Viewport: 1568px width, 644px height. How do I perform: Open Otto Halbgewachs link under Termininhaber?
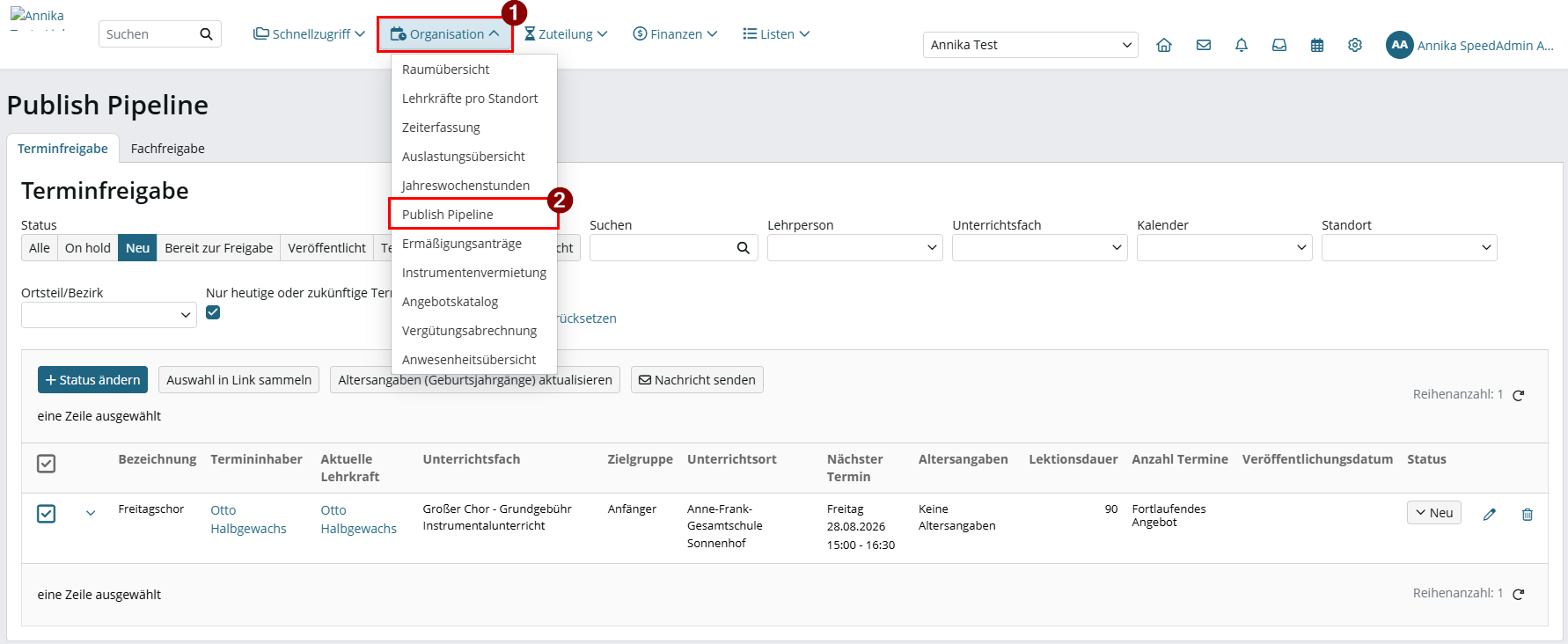pyautogui.click(x=248, y=519)
